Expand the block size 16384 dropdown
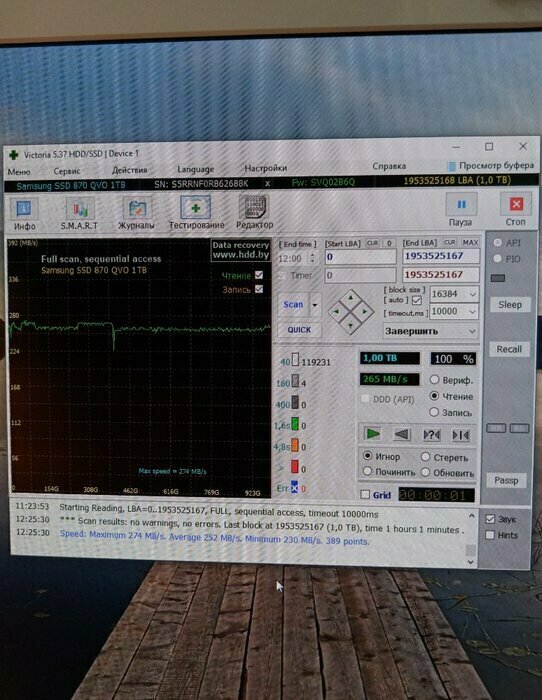This screenshot has height=700, width=542. [472, 294]
